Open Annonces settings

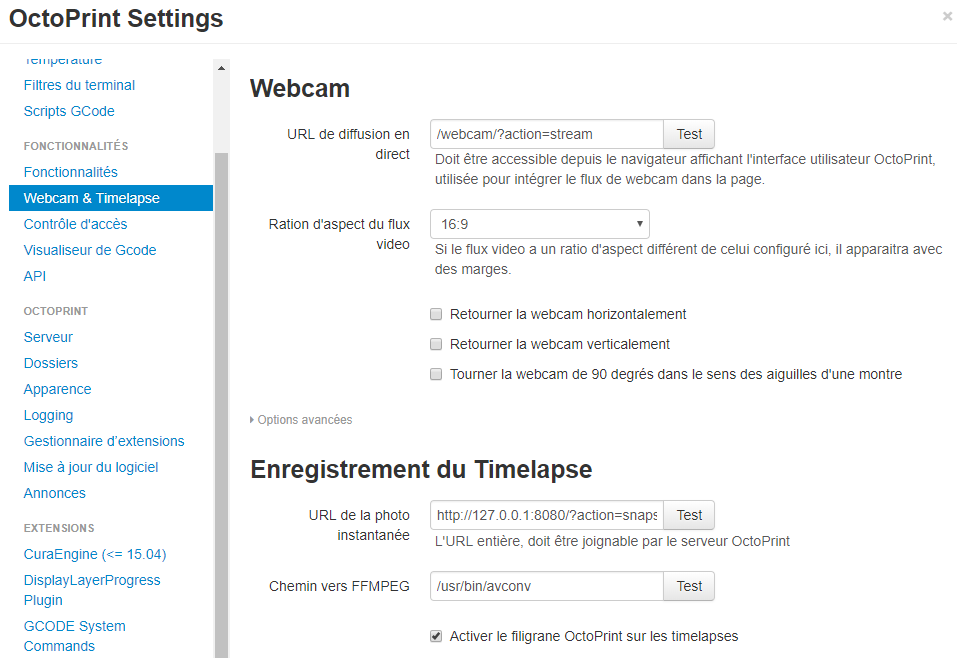(x=55, y=493)
